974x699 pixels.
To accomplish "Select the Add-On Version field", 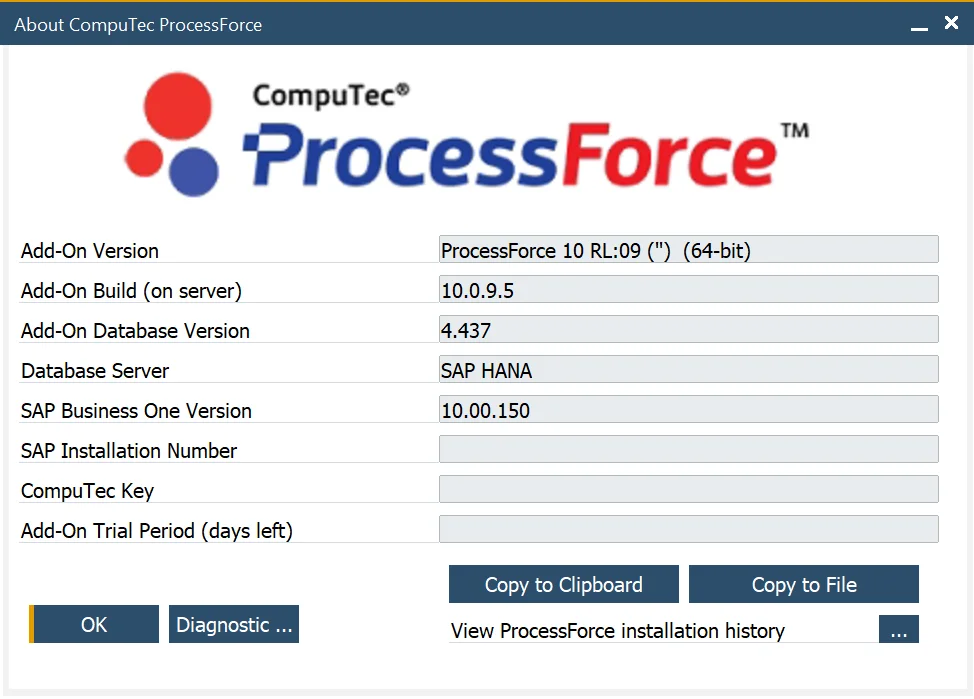I will [688, 249].
